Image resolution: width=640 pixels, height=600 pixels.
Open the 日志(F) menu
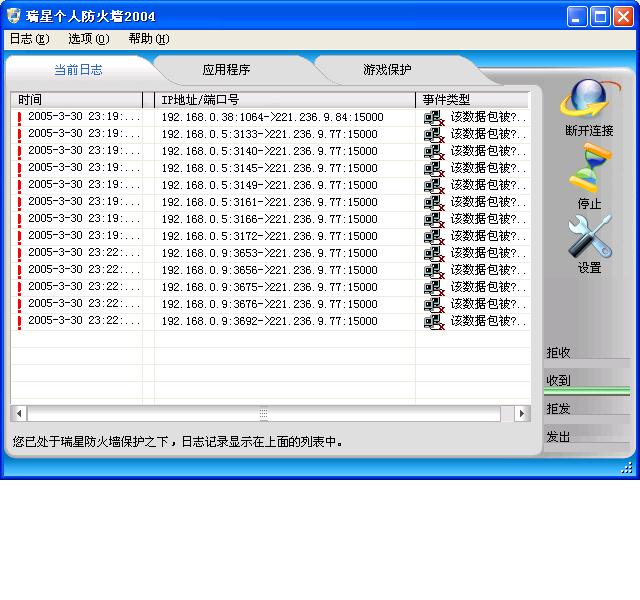pyautogui.click(x=29, y=39)
